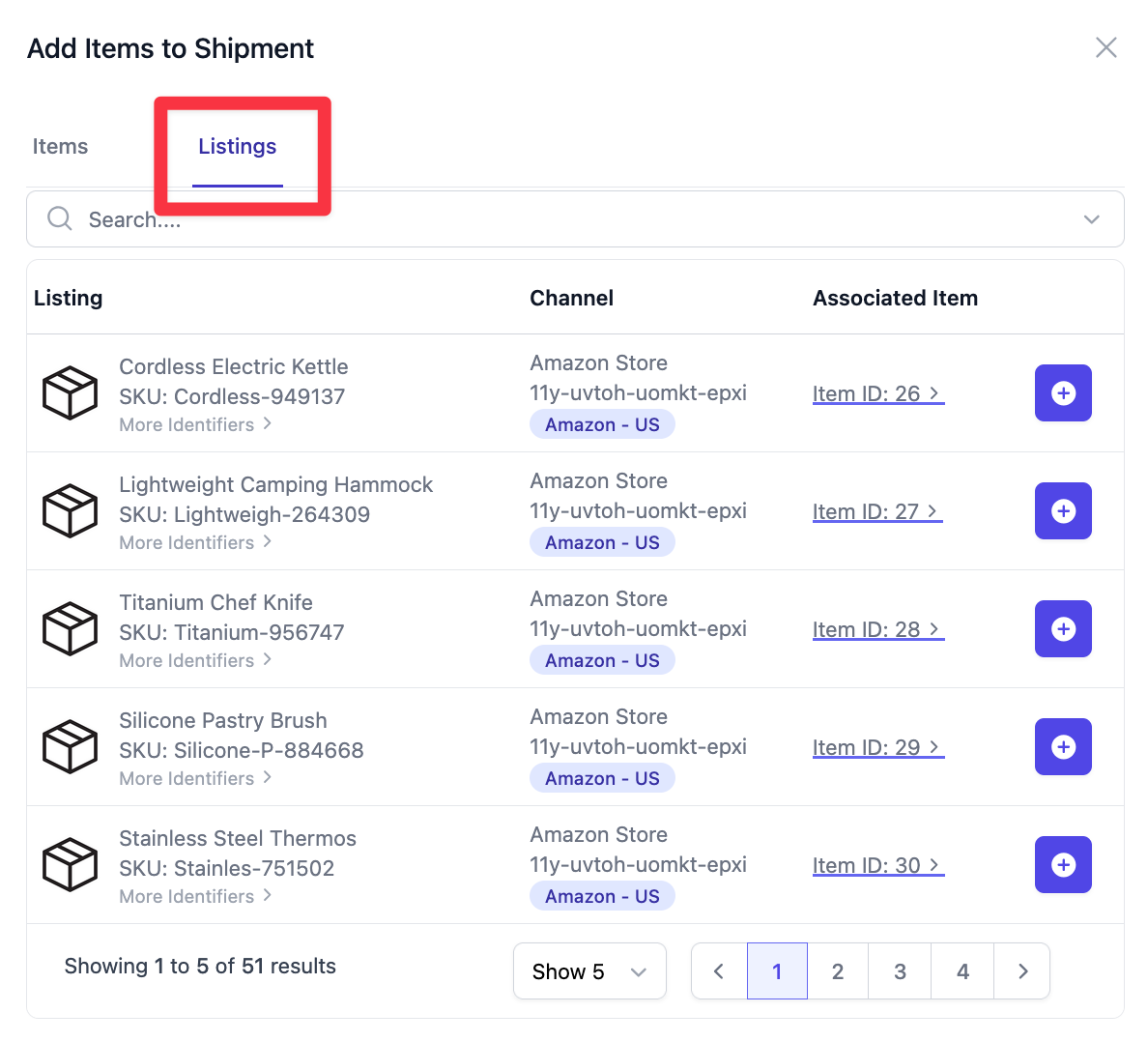Image resolution: width=1148 pixels, height=1042 pixels.
Task: Open the Item ID: 26 link
Action: click(x=877, y=394)
